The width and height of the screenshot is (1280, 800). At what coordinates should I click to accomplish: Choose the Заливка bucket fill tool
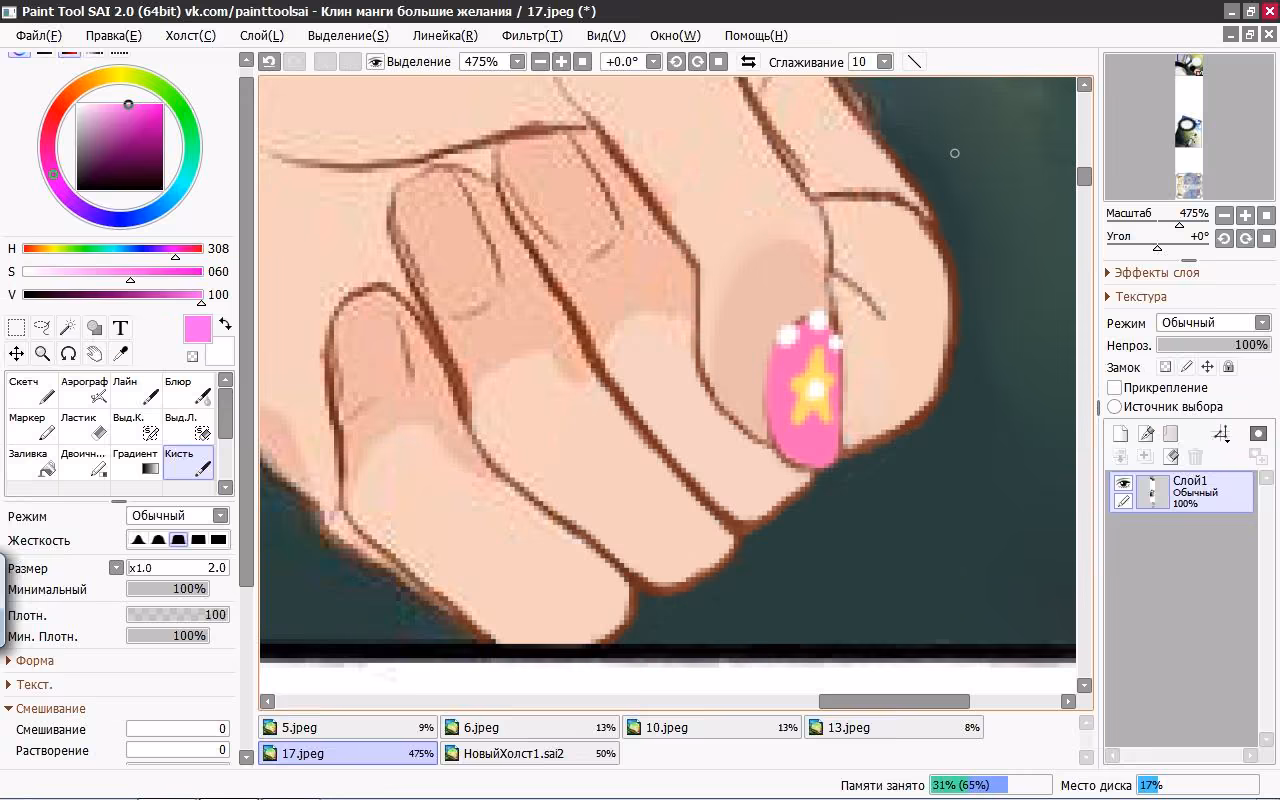(x=31, y=462)
